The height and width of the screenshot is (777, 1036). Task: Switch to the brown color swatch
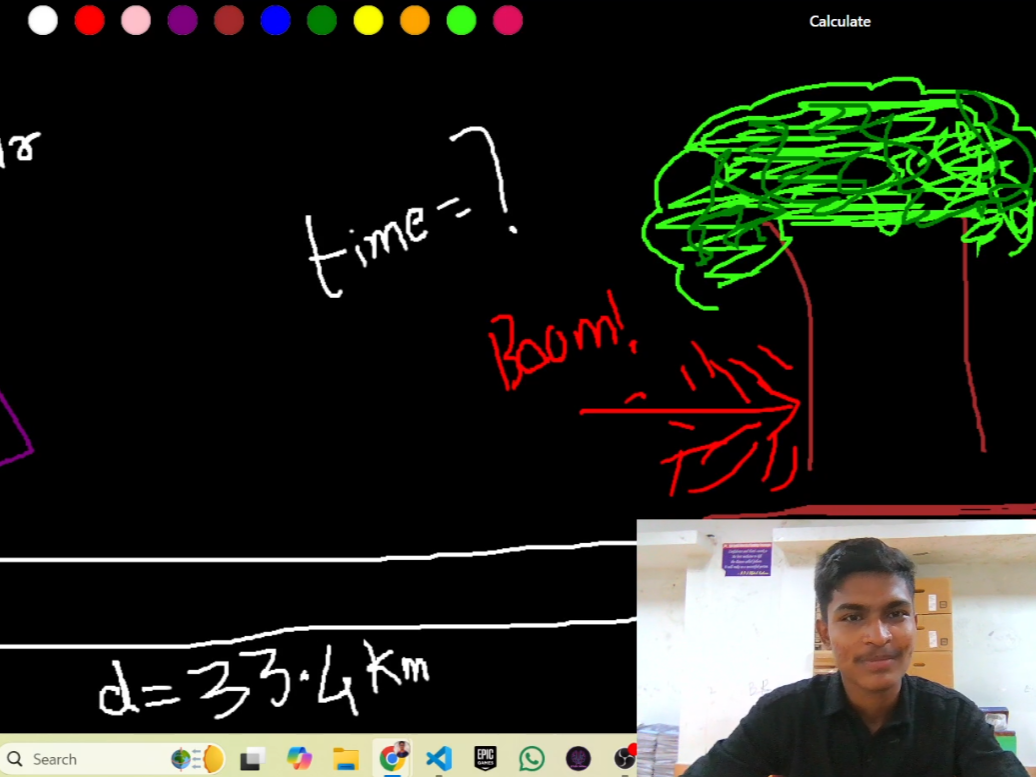click(x=229, y=20)
